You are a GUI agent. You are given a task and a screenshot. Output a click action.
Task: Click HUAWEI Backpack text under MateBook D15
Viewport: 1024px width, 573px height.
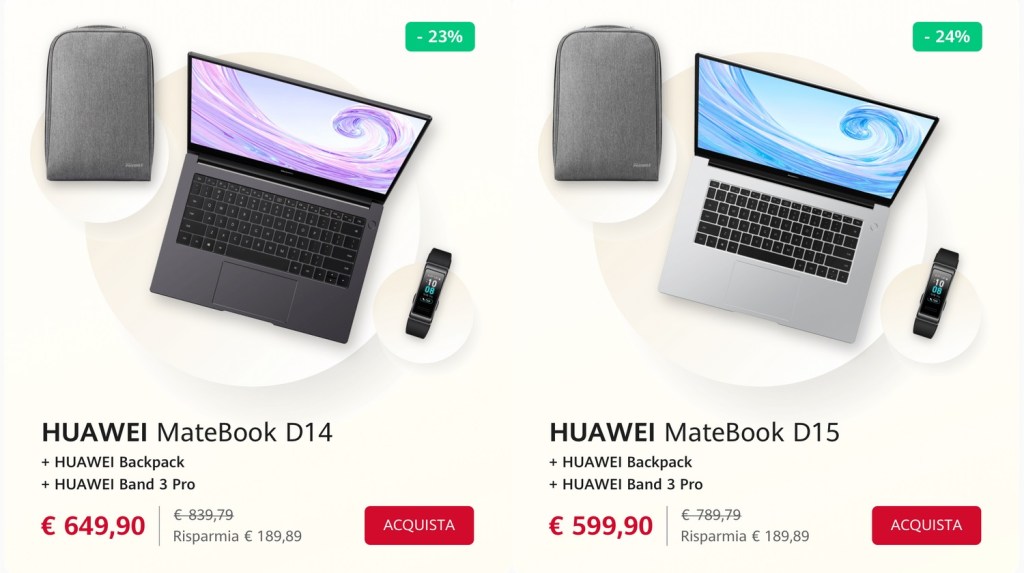click(x=627, y=462)
